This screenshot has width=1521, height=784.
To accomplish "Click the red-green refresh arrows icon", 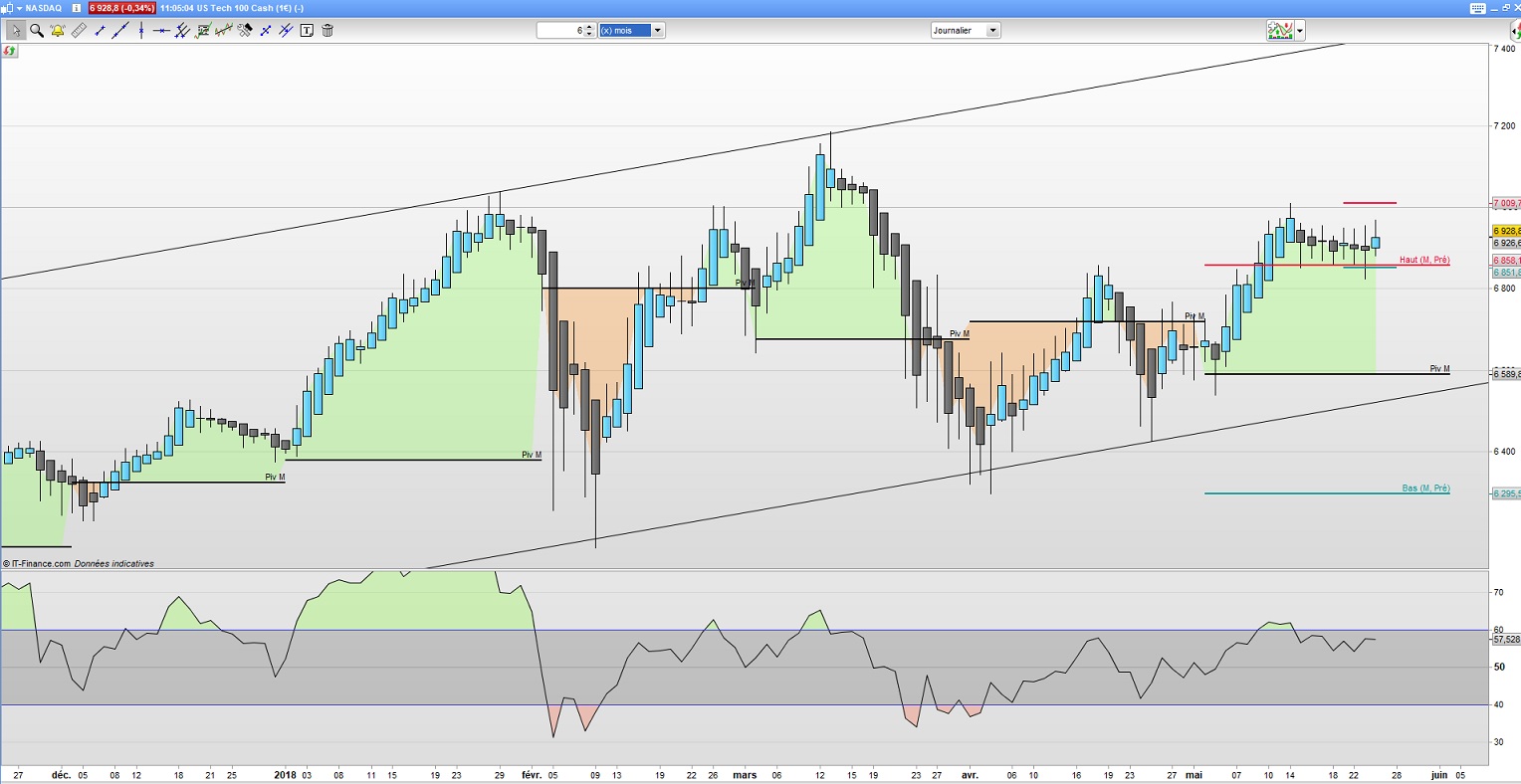I will 10,50.
